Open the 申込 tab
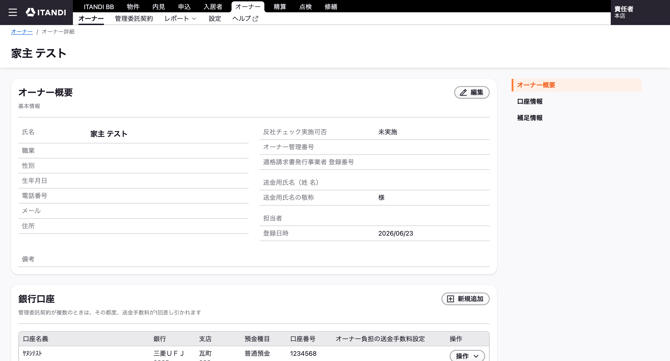 [x=184, y=7]
